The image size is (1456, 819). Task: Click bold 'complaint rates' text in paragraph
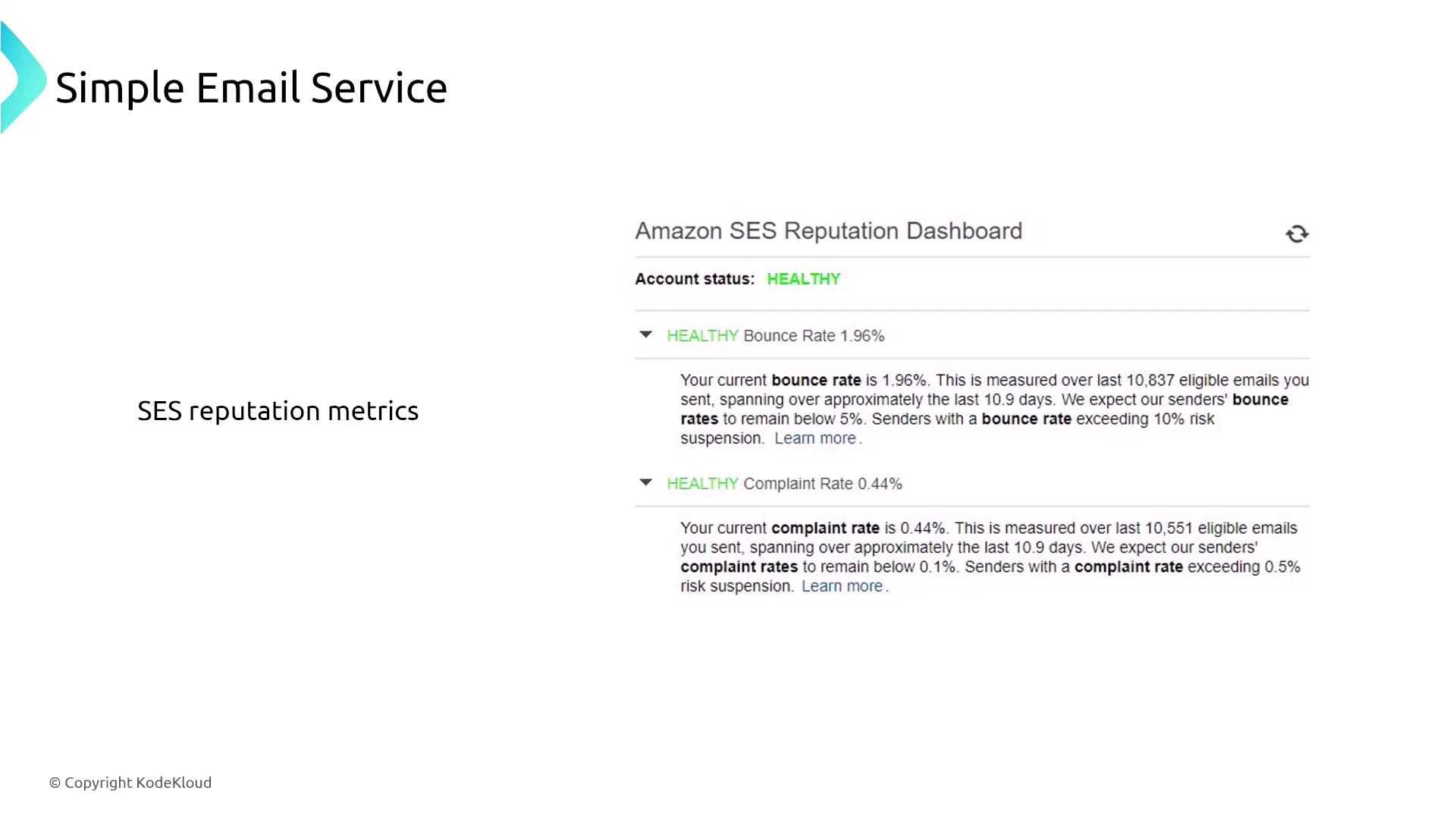coord(739,567)
